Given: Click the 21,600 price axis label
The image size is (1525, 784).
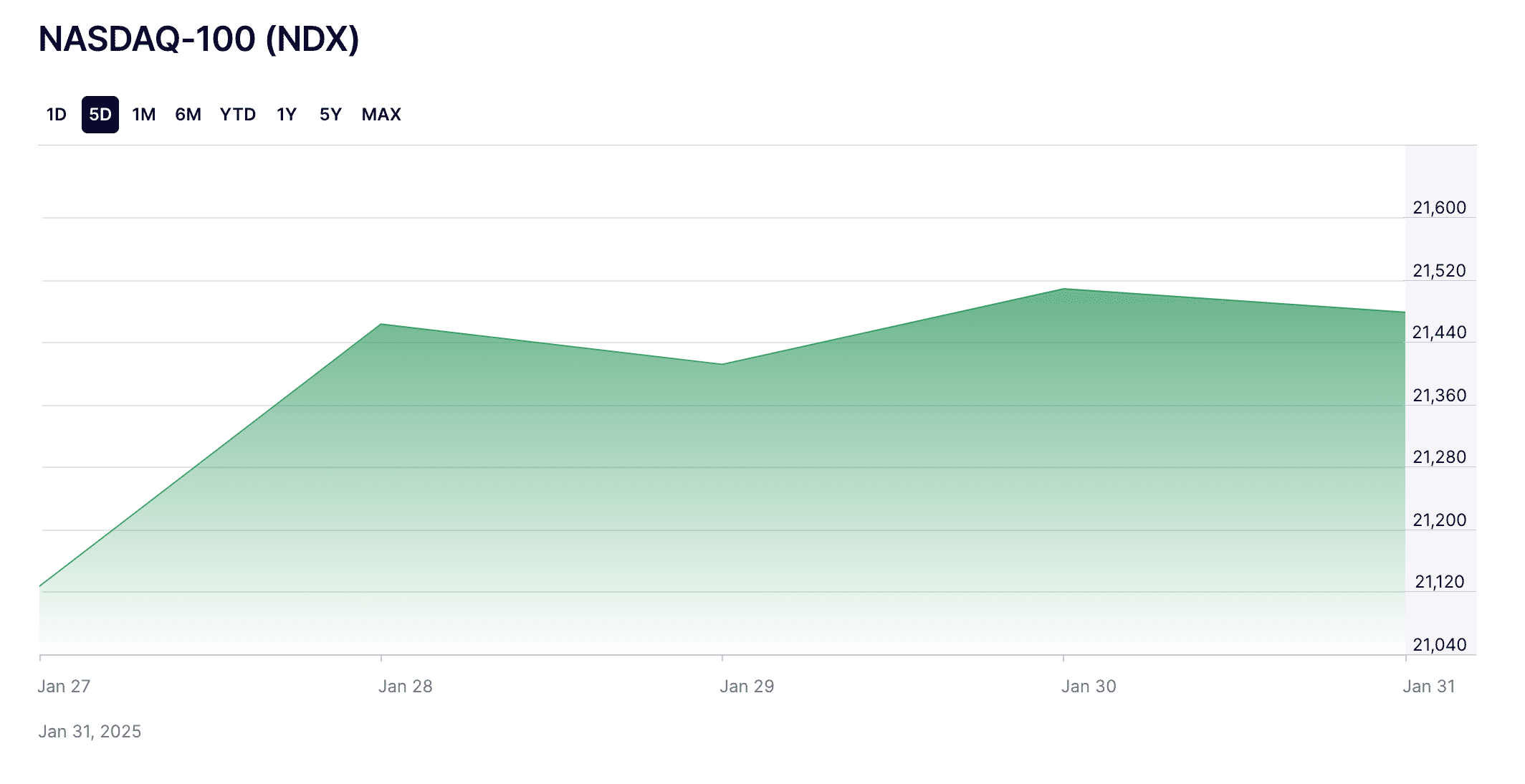Looking at the screenshot, I should [x=1439, y=208].
